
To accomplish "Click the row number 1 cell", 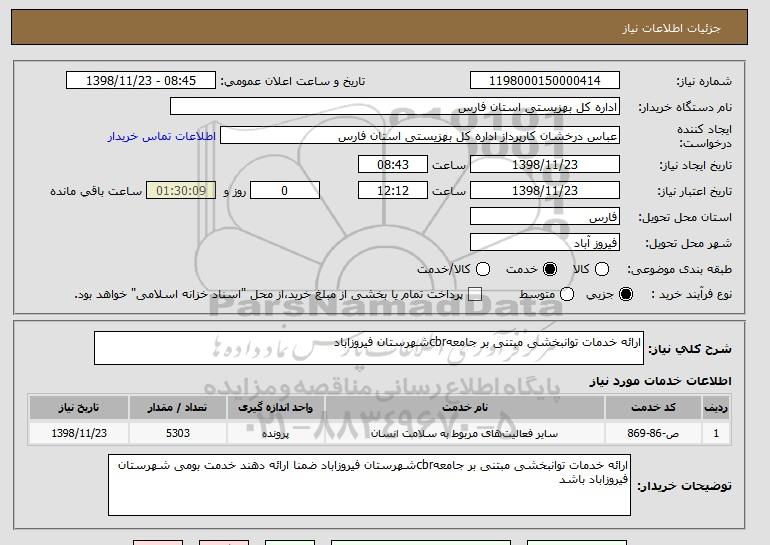I will [716, 433].
